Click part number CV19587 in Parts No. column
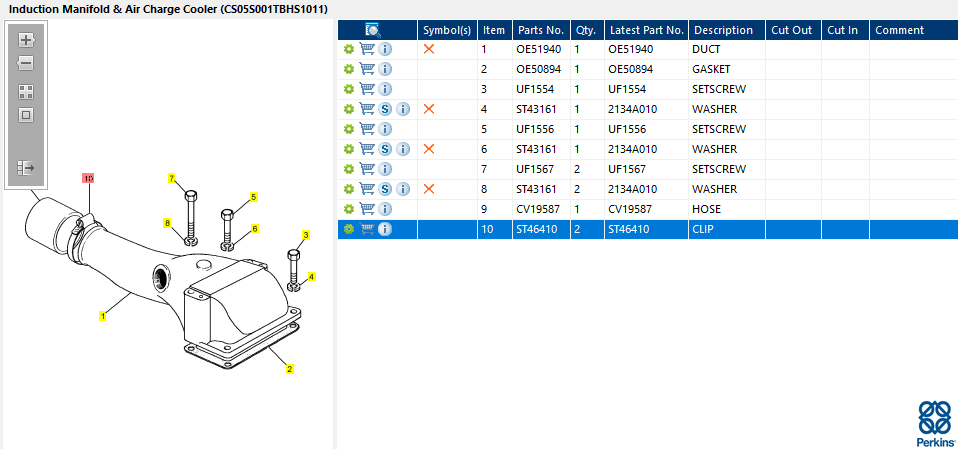Viewport: 958px width, 449px height. [538, 210]
